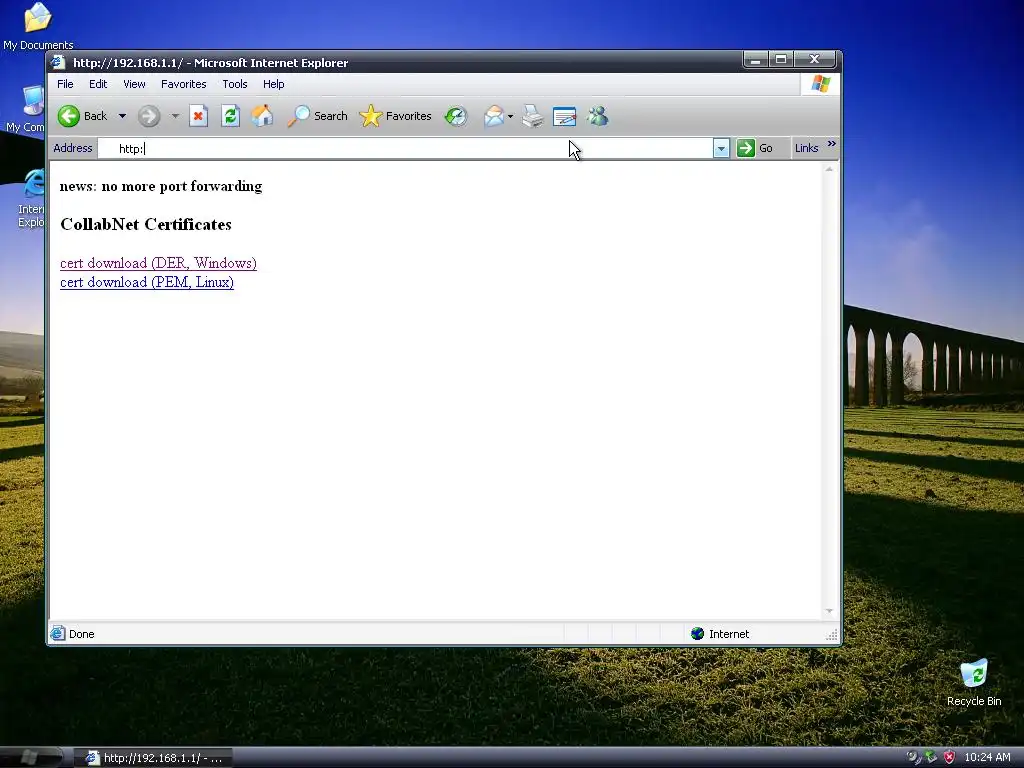Click the Internet zone globe icon
The image size is (1024, 768).
point(697,633)
